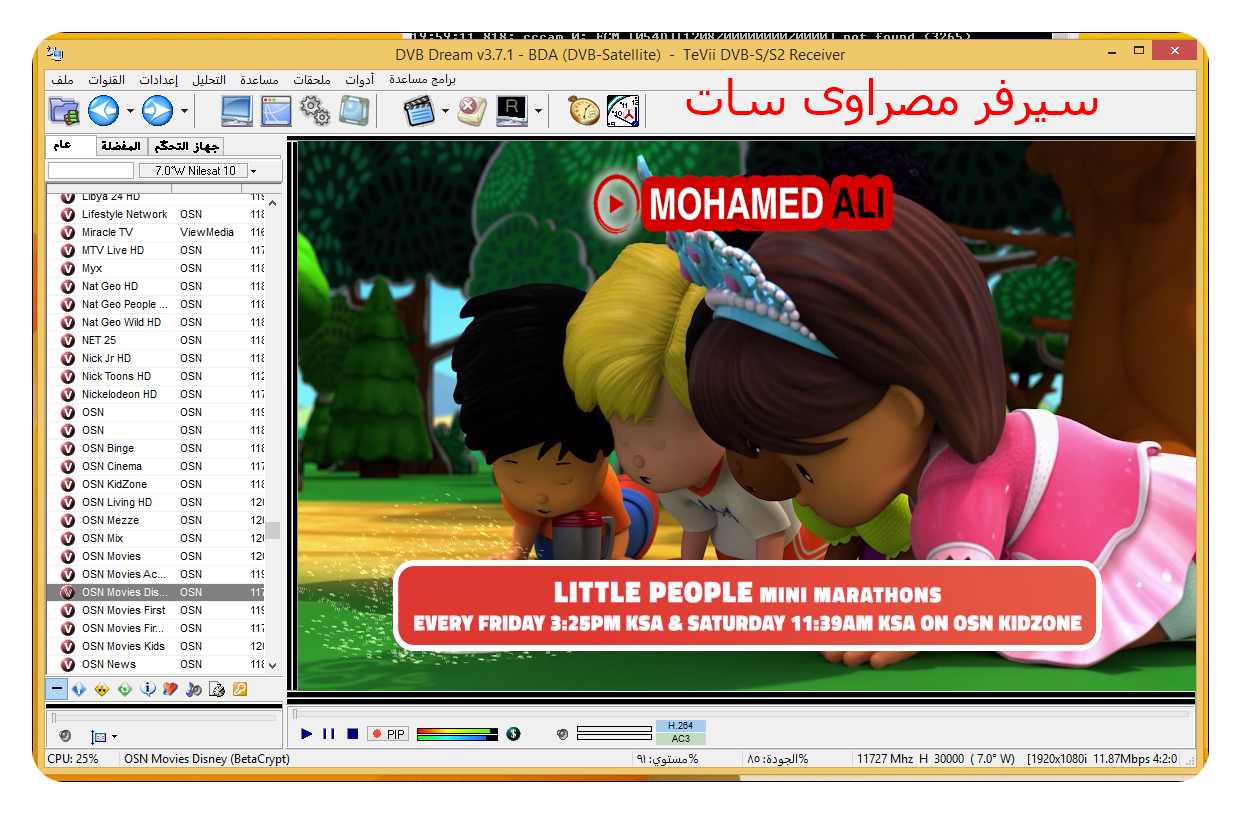
Task: Expand the R monitor dropdown arrow
Action: pos(538,111)
